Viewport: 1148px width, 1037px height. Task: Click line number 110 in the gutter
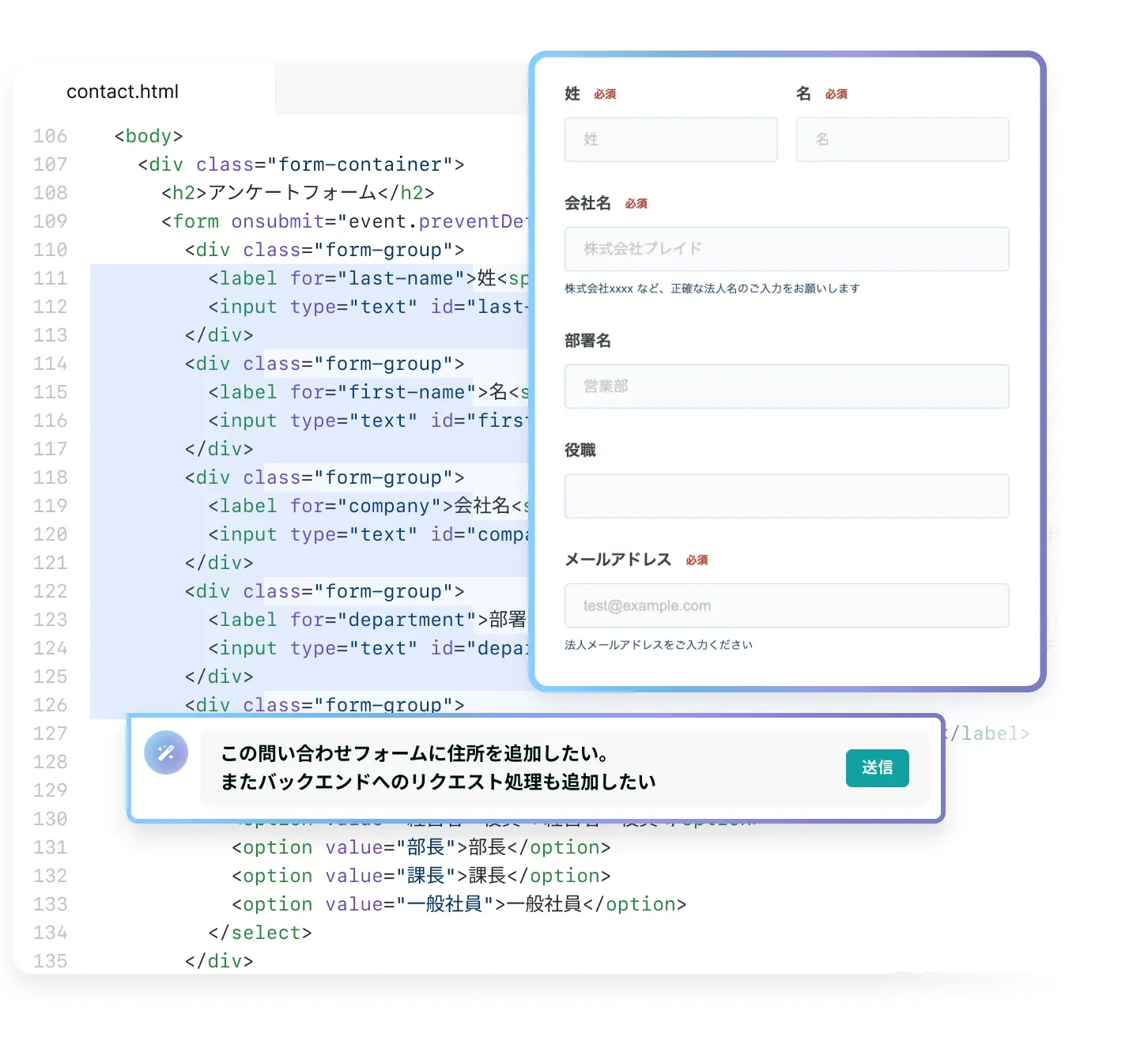coord(51,250)
